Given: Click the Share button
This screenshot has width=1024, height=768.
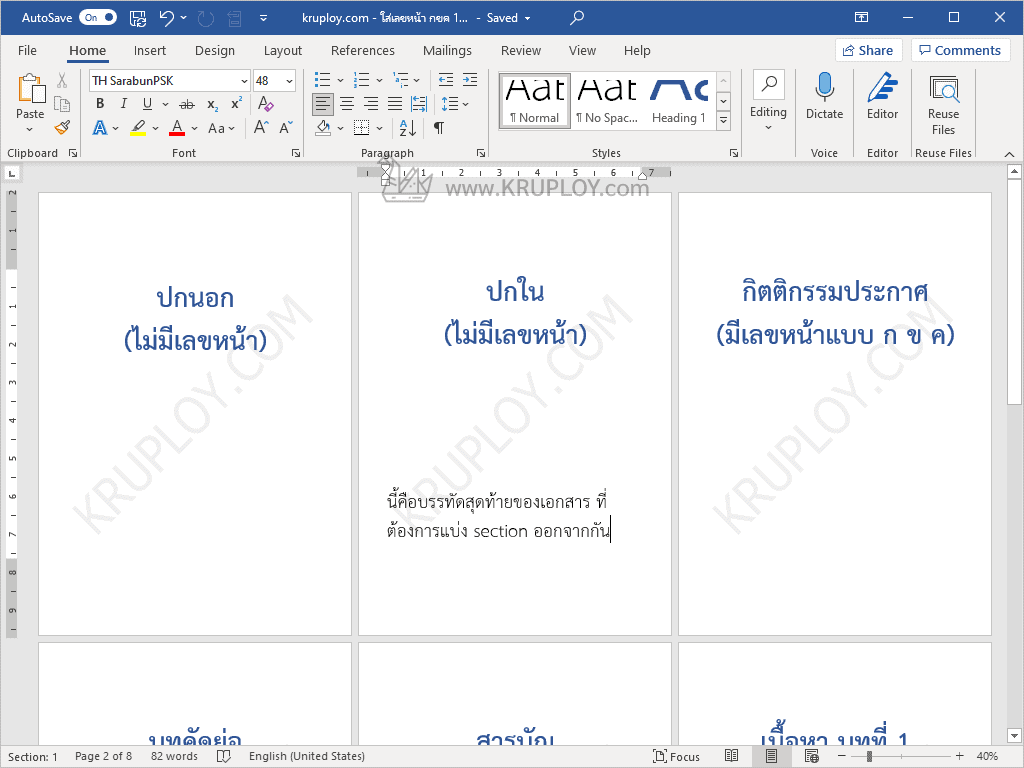Looking at the screenshot, I should click(x=866, y=51).
